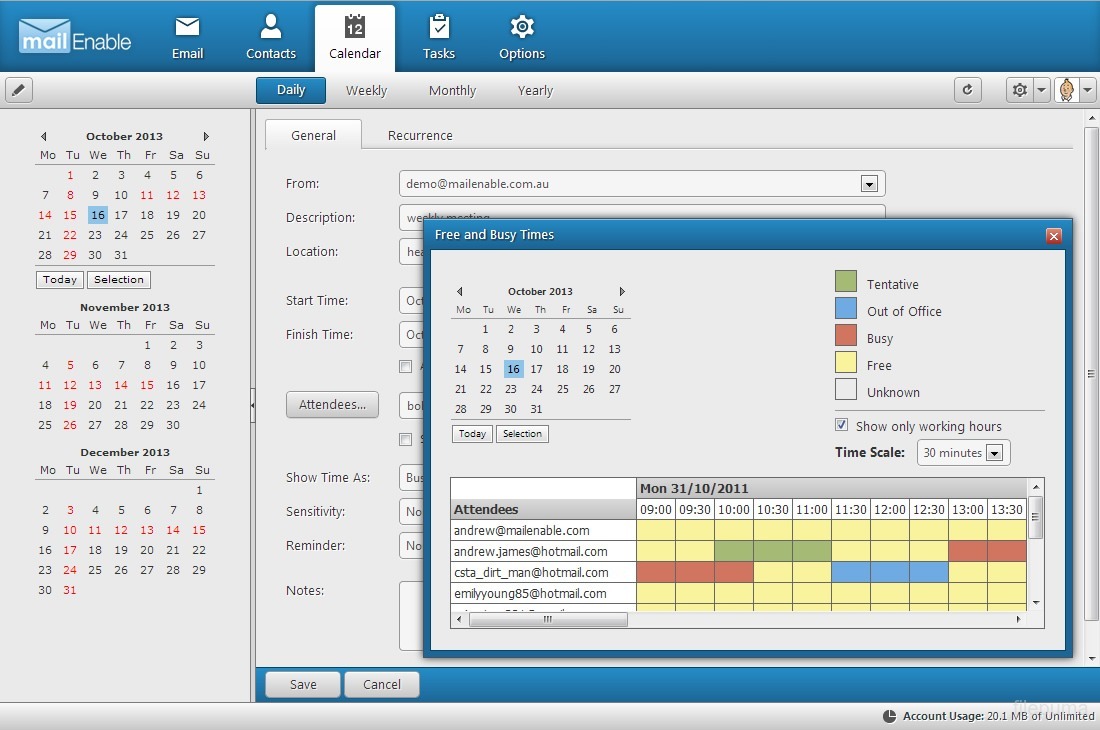The height and width of the screenshot is (730, 1100).
Task: Open the Time Scale dropdown
Action: click(993, 453)
